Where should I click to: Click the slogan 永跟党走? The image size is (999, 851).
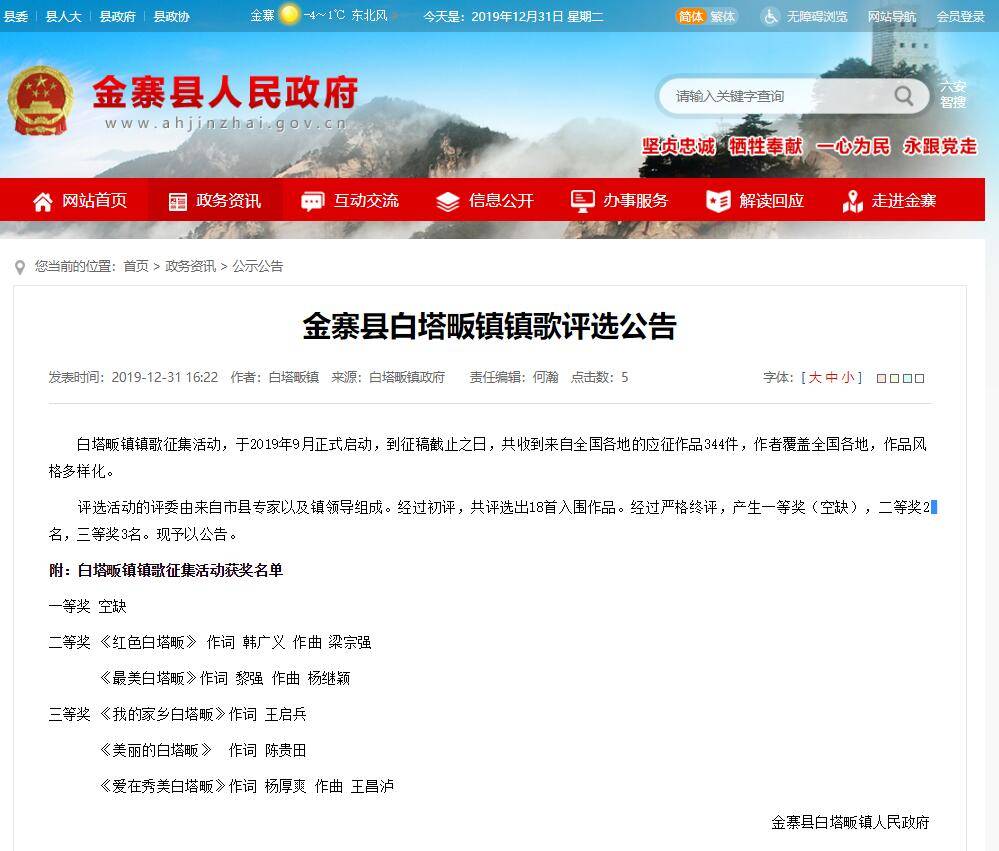tap(940, 147)
